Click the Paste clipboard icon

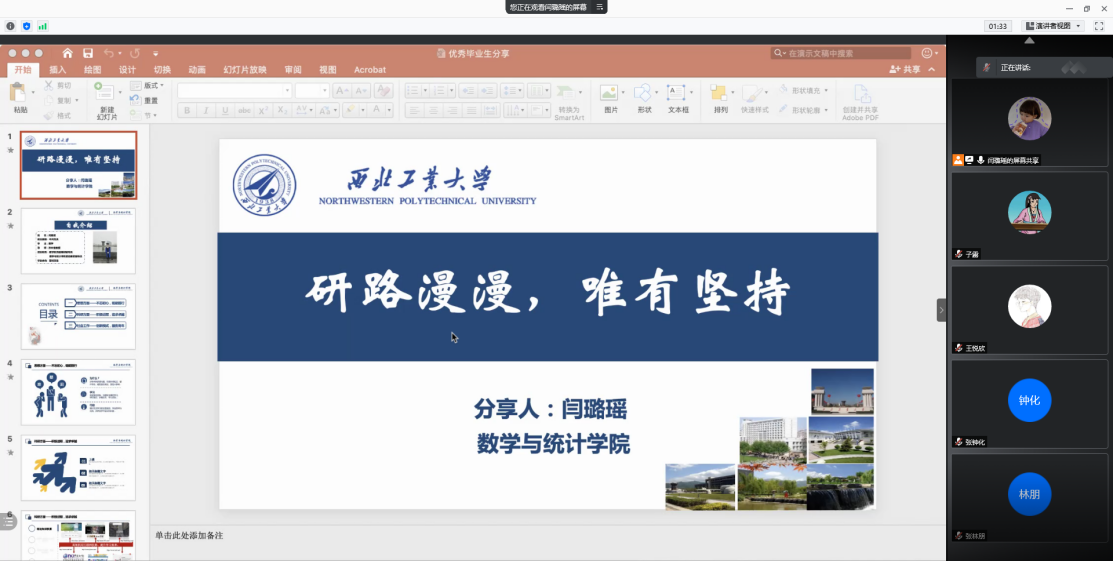pyautogui.click(x=19, y=94)
